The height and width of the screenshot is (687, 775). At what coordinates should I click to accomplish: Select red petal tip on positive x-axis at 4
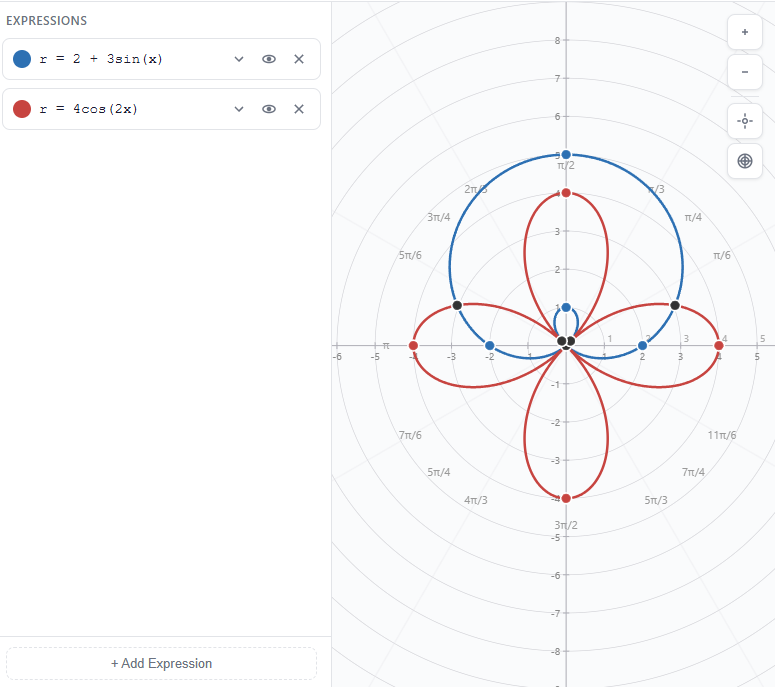[x=719, y=345]
